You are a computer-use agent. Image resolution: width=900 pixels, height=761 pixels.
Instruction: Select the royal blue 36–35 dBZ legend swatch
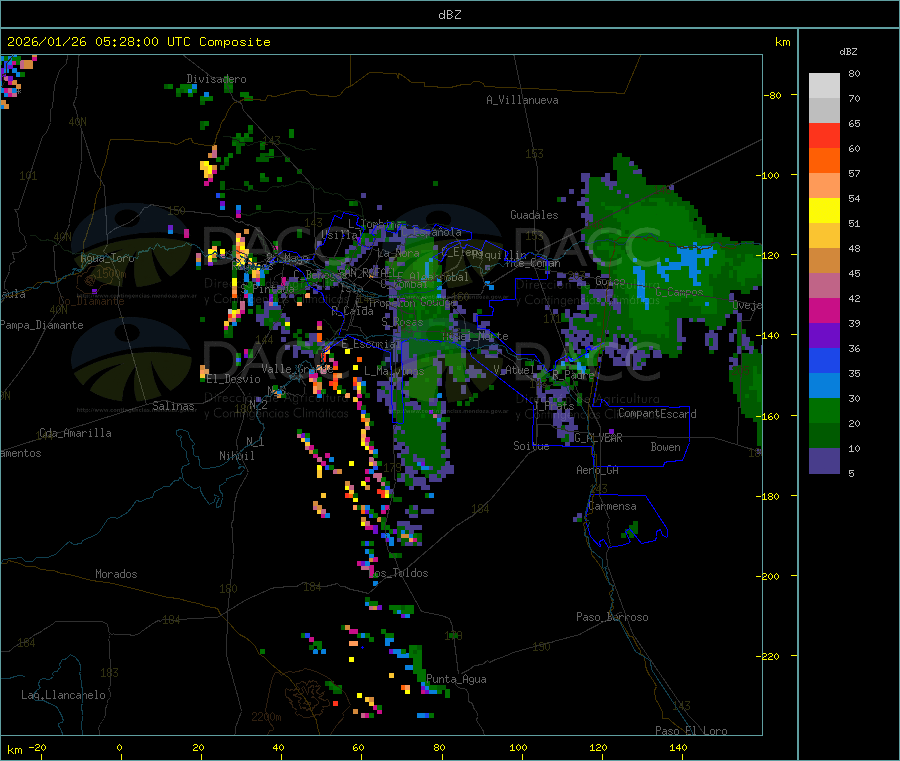click(x=824, y=360)
